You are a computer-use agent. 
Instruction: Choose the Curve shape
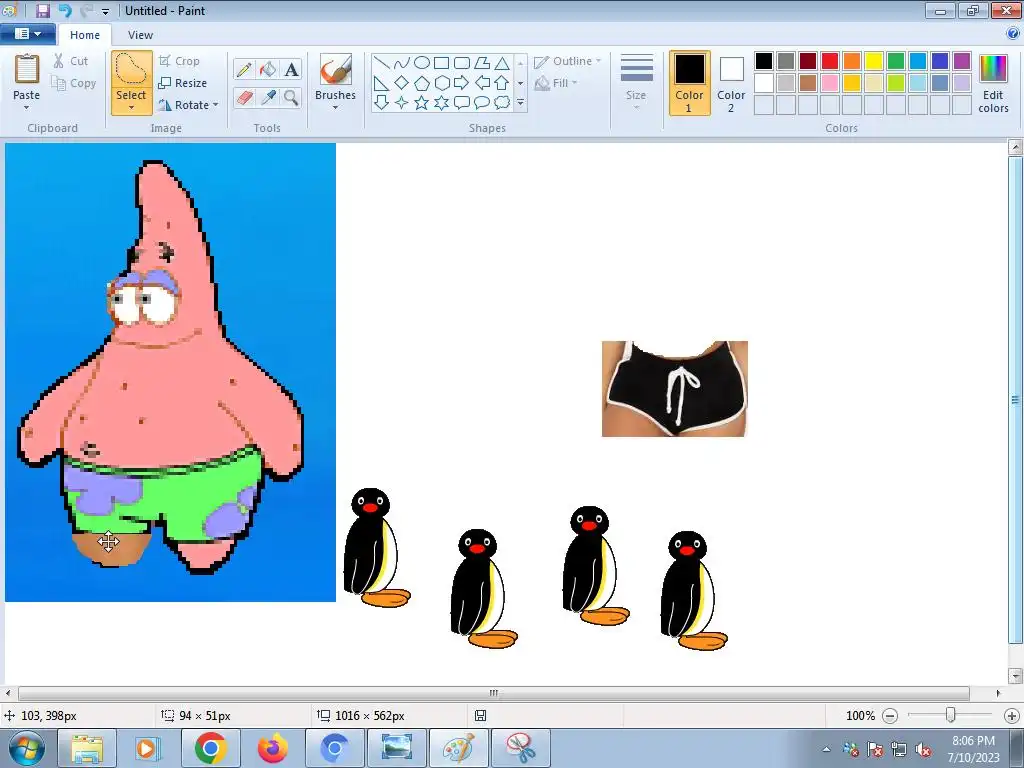[x=402, y=63]
